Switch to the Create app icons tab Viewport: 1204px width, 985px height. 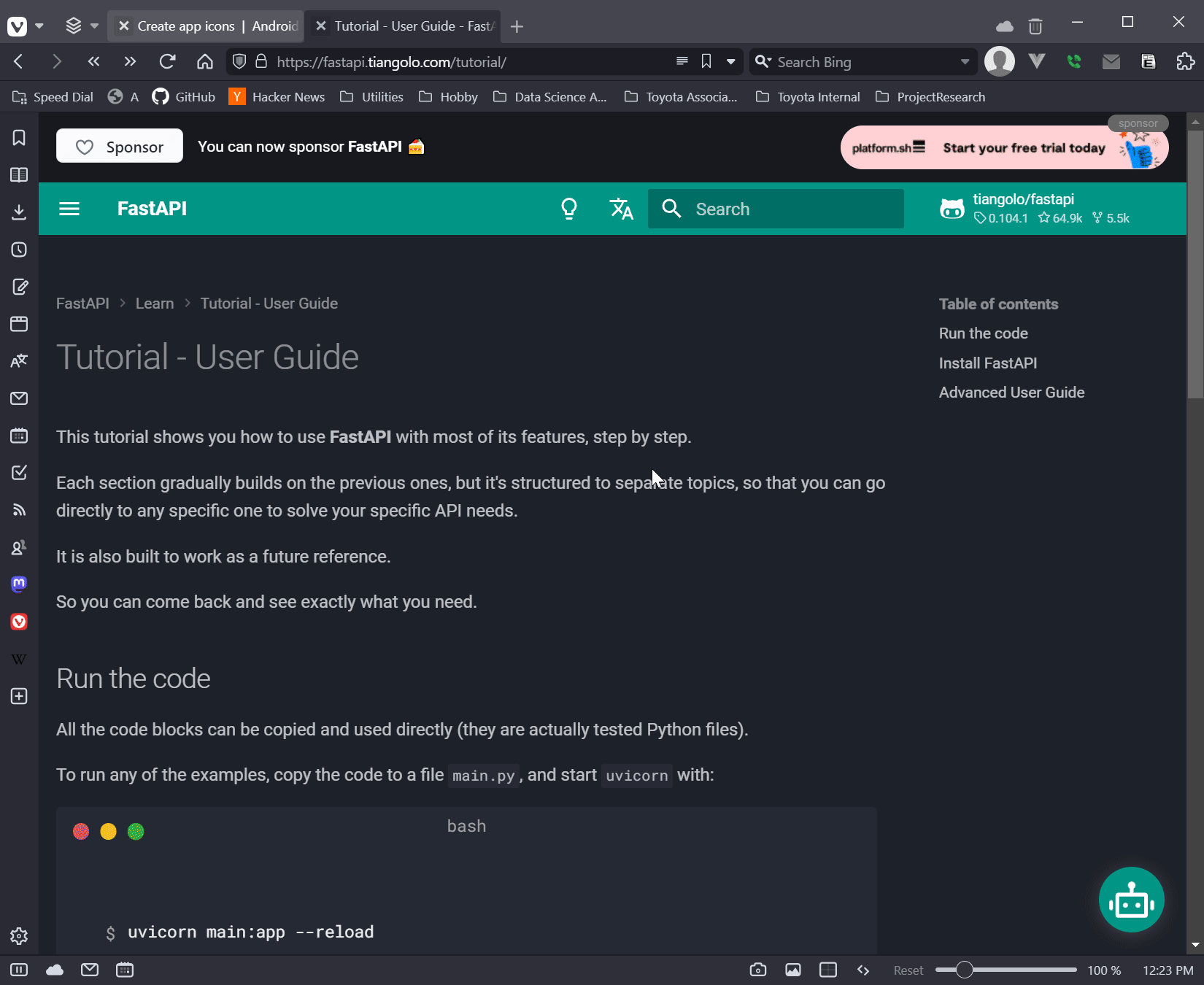tap(205, 26)
